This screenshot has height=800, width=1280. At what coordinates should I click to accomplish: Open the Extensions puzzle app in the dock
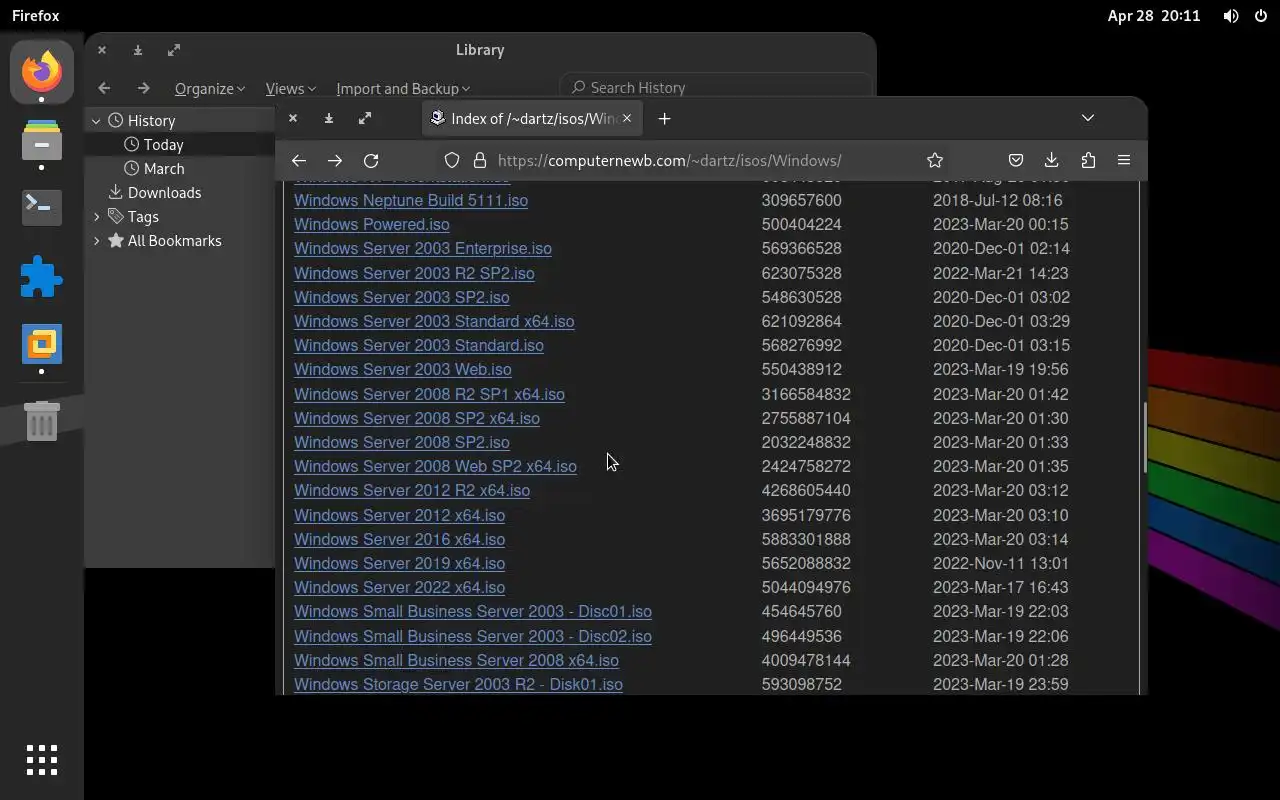click(x=42, y=276)
